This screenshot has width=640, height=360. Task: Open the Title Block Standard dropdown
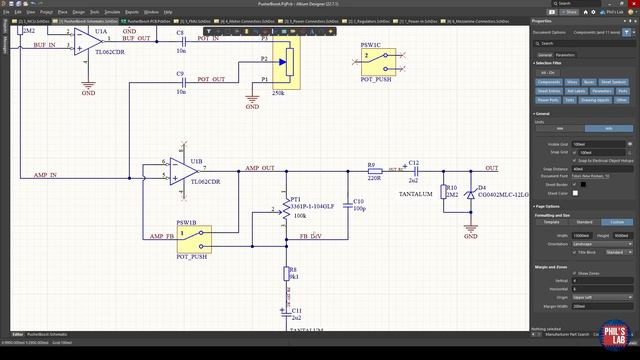618,252
